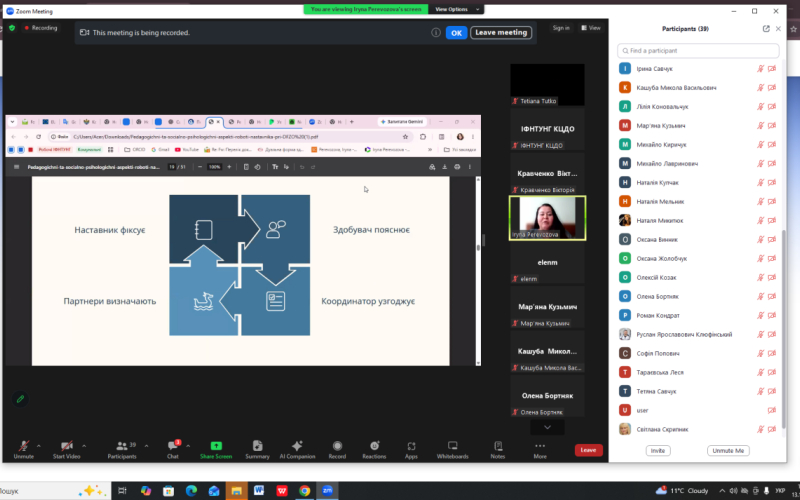Open video options caret beside Start Video
The image size is (800, 500).
tap(84, 446)
